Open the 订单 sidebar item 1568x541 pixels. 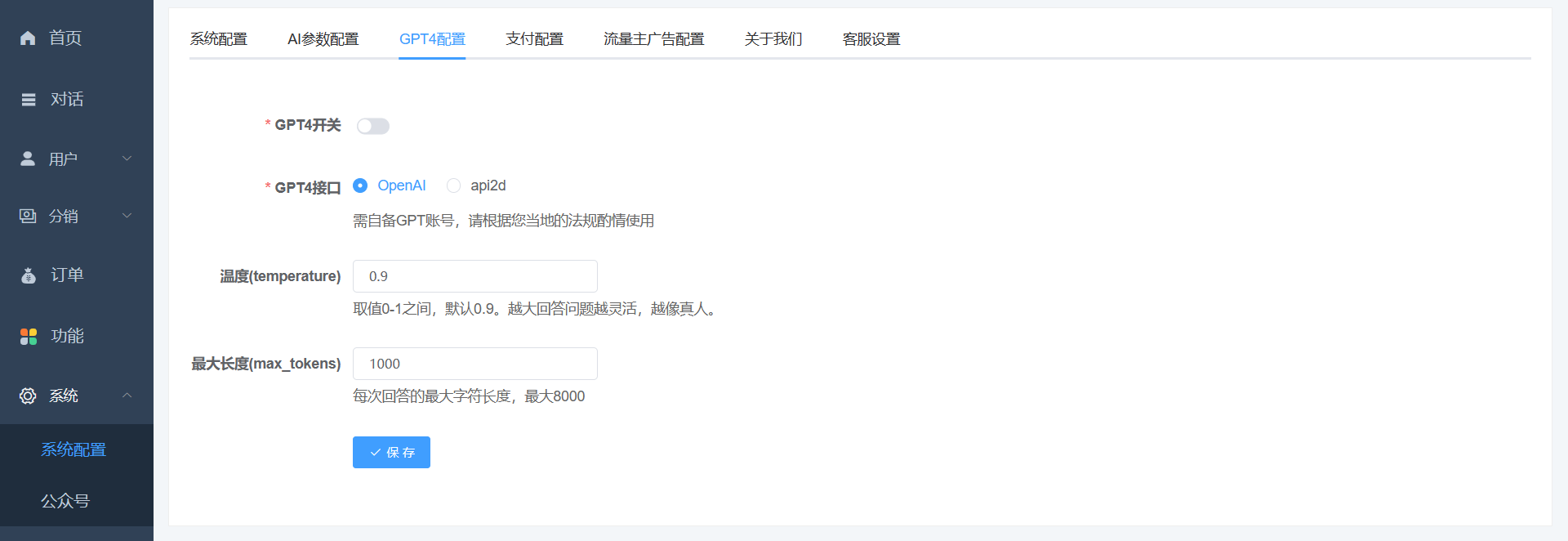pos(77,275)
